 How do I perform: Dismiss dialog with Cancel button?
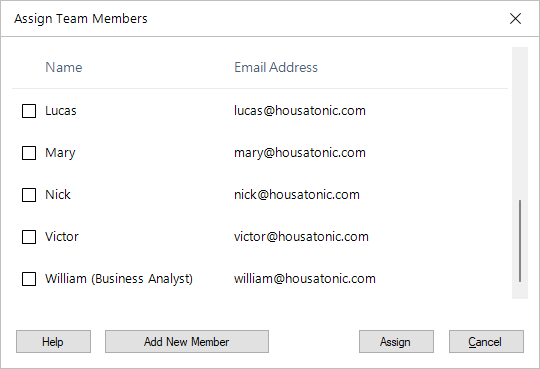[486, 342]
